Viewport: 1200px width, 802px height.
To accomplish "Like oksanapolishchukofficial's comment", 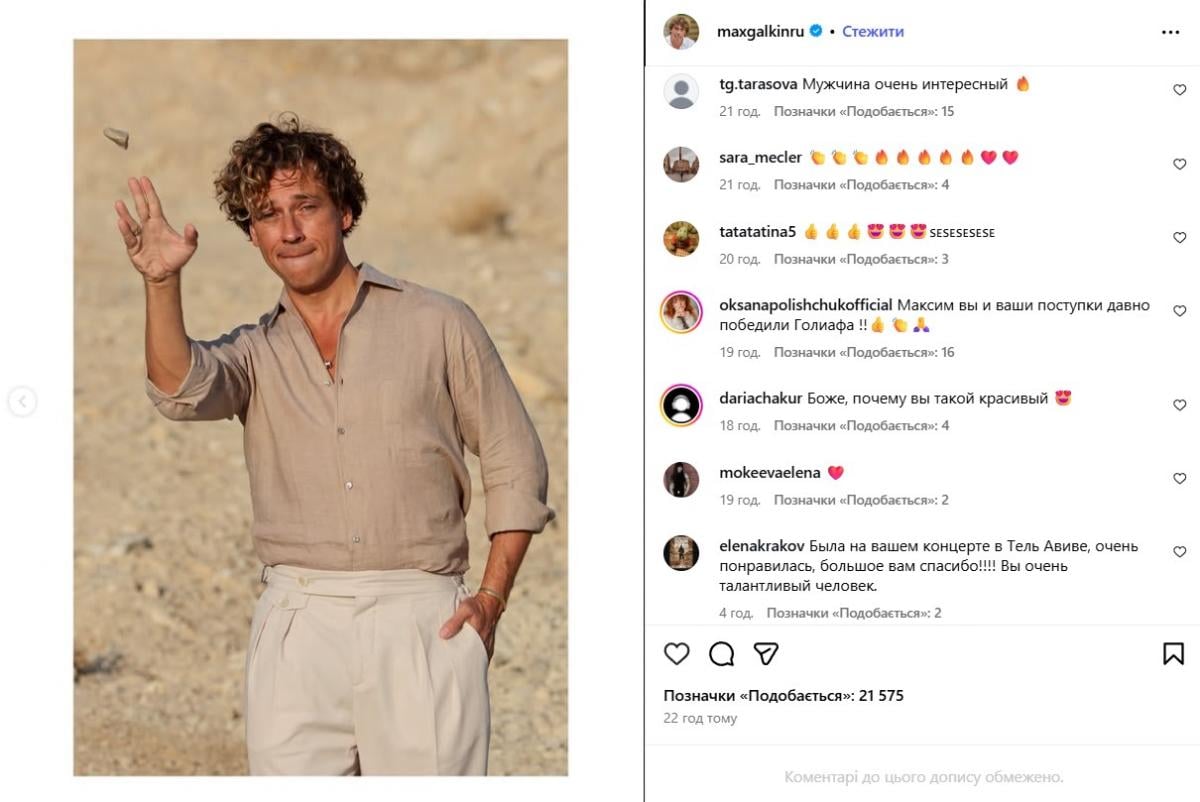I will [1179, 311].
